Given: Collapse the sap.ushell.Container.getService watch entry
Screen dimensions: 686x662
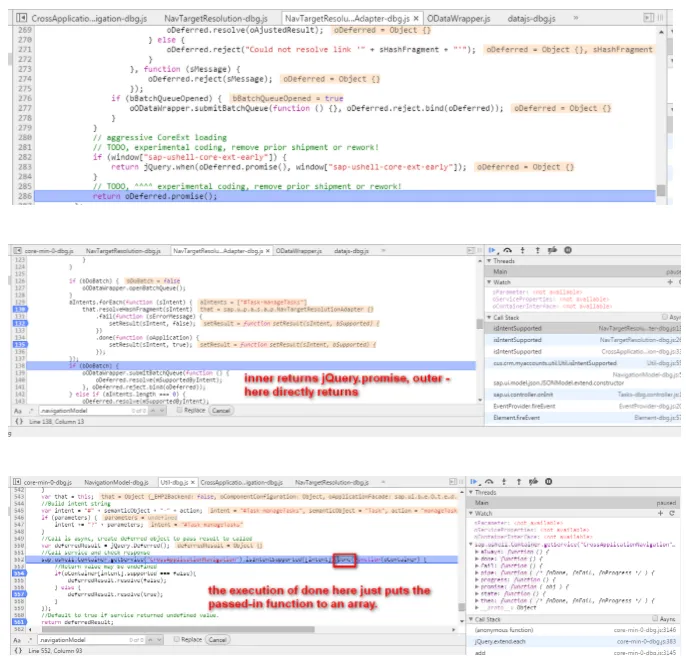Looking at the screenshot, I should pyautogui.click(x=471, y=545).
